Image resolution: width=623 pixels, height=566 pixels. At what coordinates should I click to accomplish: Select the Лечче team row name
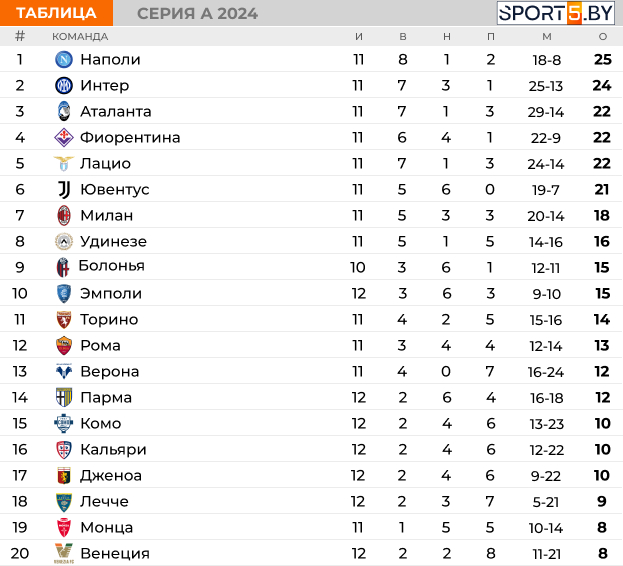104,501
